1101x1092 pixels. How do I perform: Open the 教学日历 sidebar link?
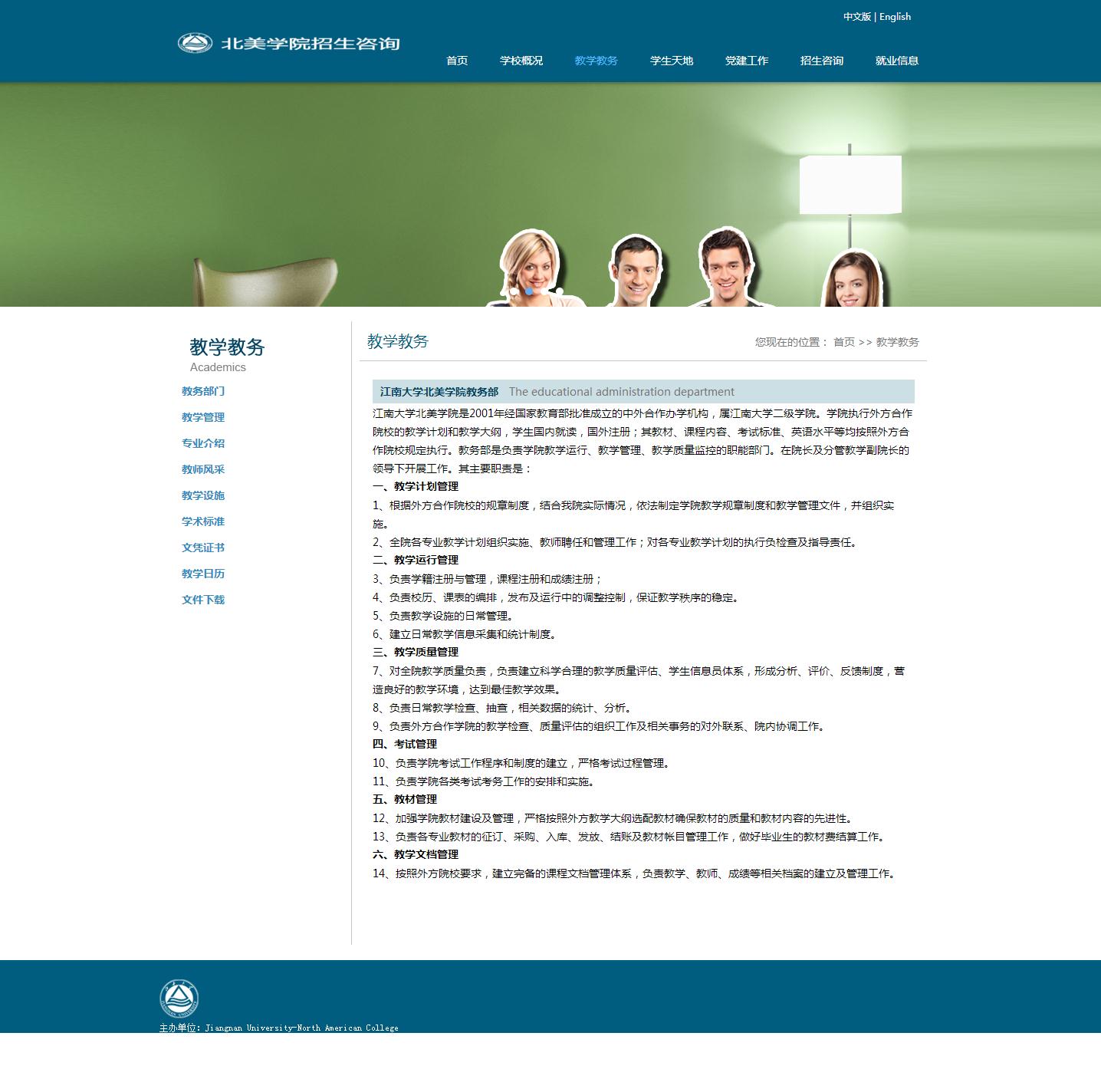click(203, 574)
